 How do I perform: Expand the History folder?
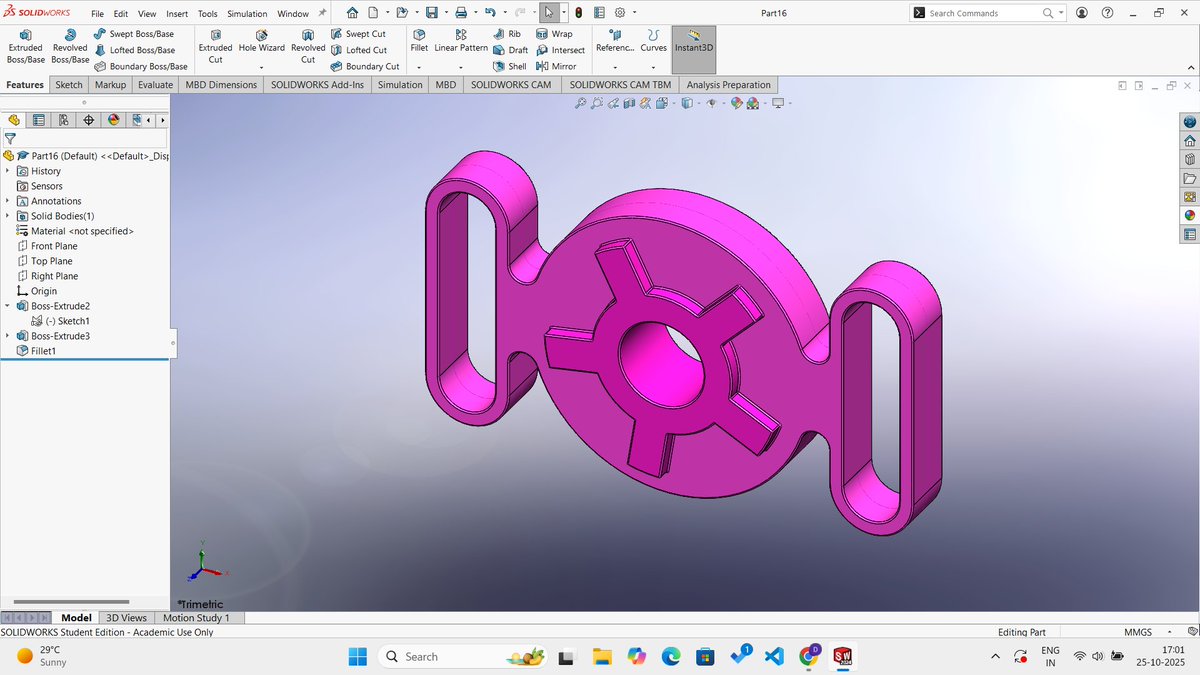[x=8, y=171]
